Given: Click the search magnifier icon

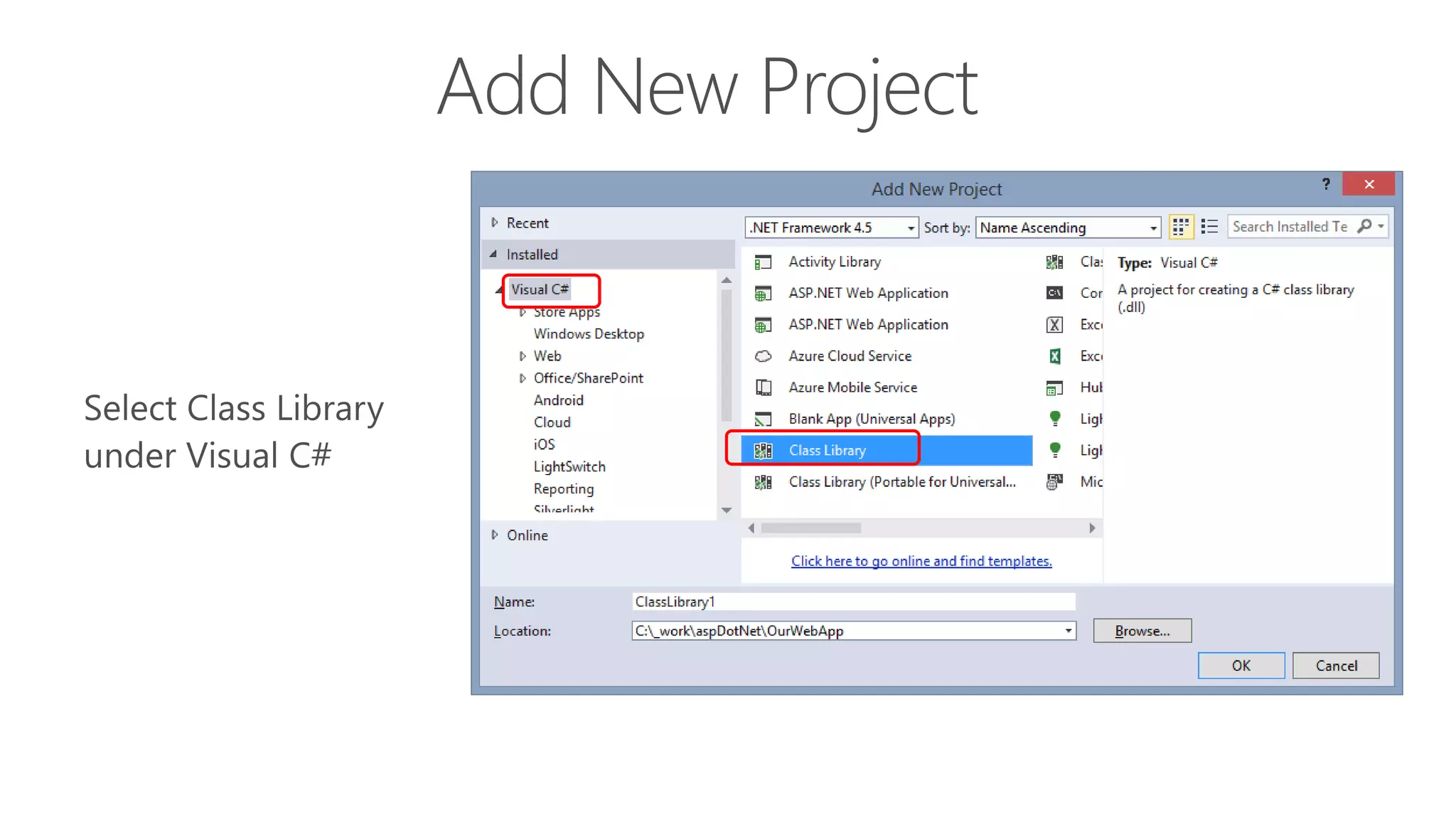Looking at the screenshot, I should 1364,226.
